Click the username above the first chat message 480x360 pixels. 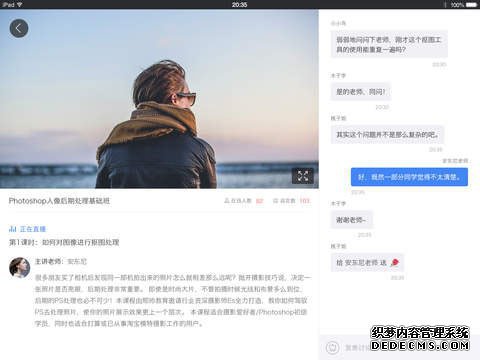pos(338,23)
